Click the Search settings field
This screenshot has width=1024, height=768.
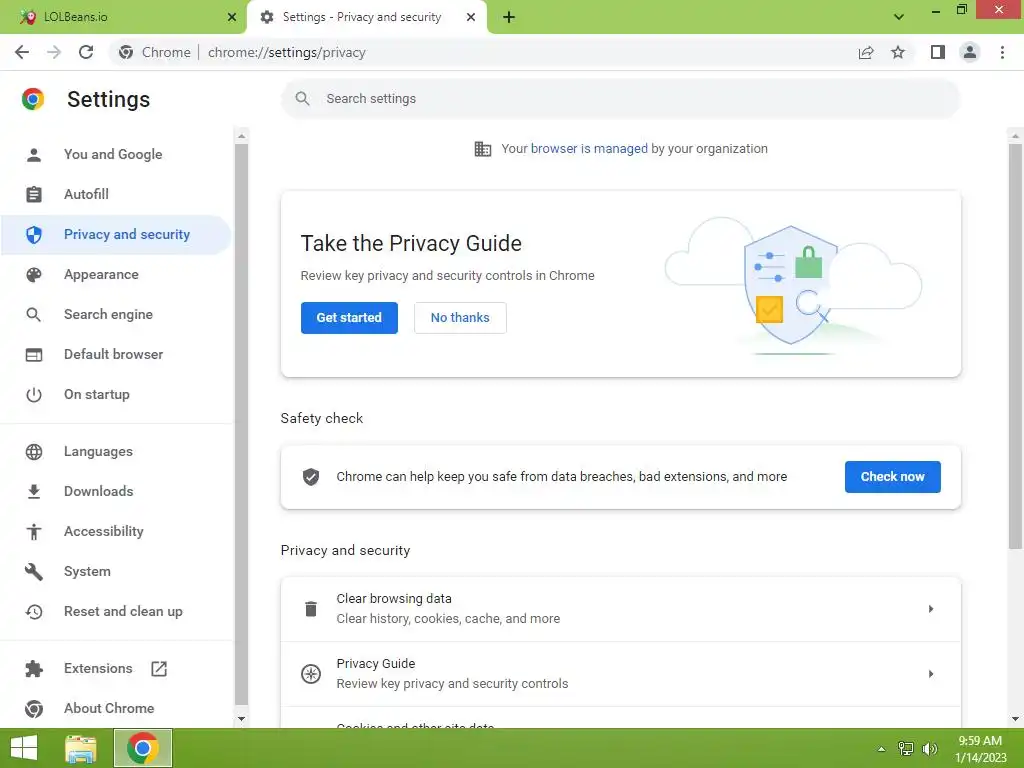[x=620, y=99]
